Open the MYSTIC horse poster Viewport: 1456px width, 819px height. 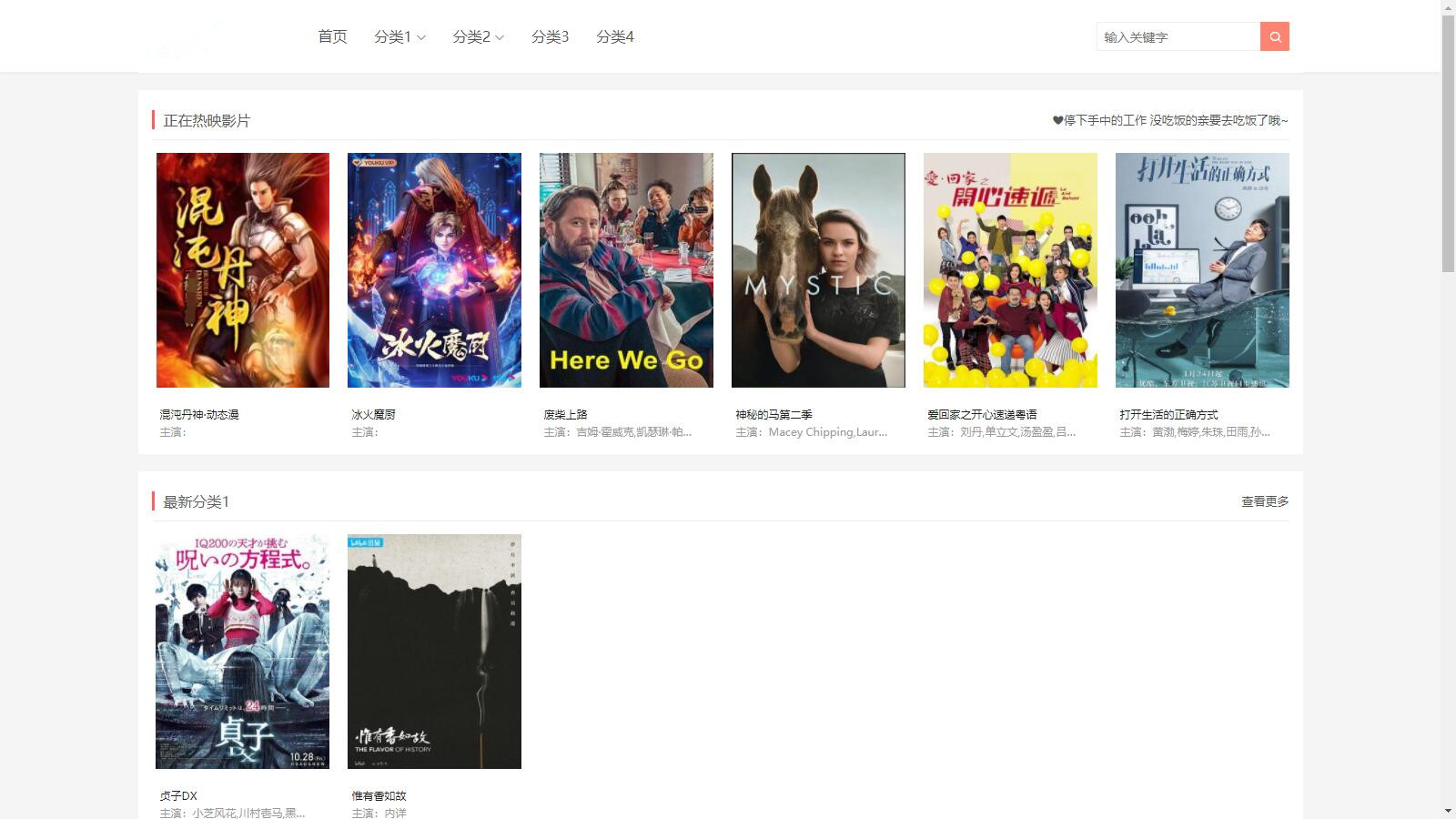click(x=818, y=270)
